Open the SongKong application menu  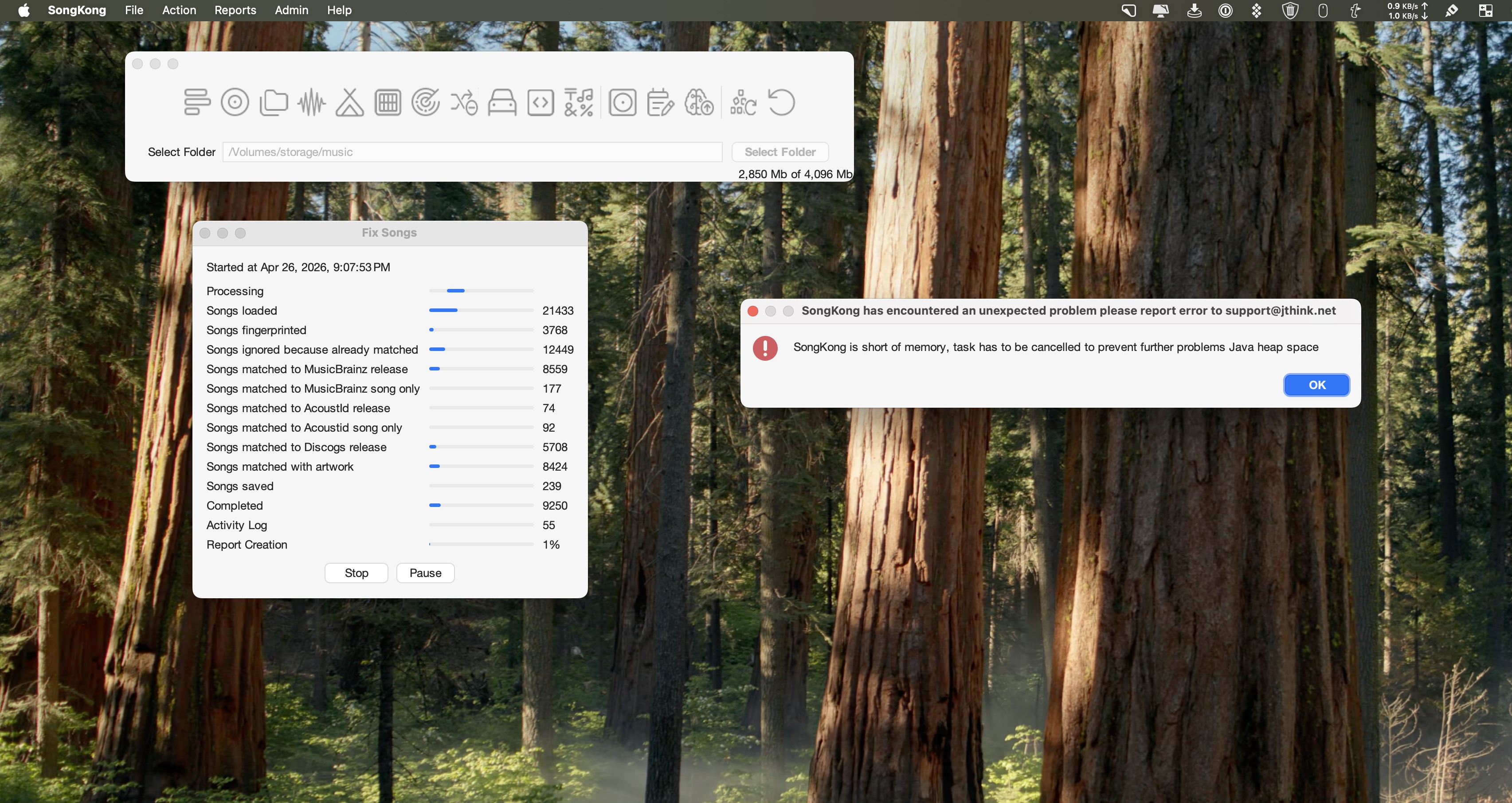(77, 10)
